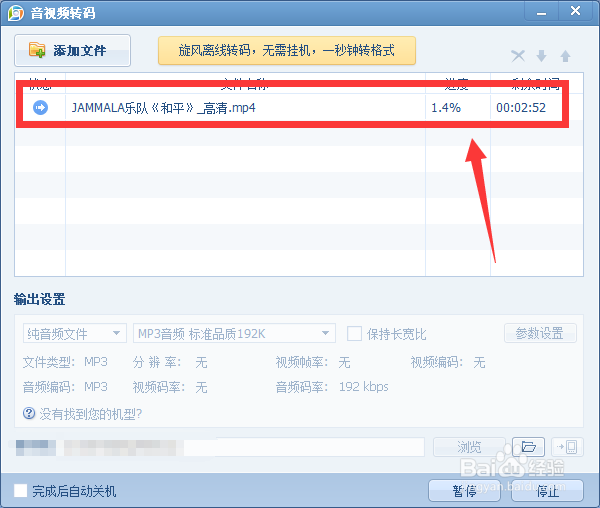The height and width of the screenshot is (508, 600).
Task: Close the 音视频转码 window
Action: (x=575, y=11)
